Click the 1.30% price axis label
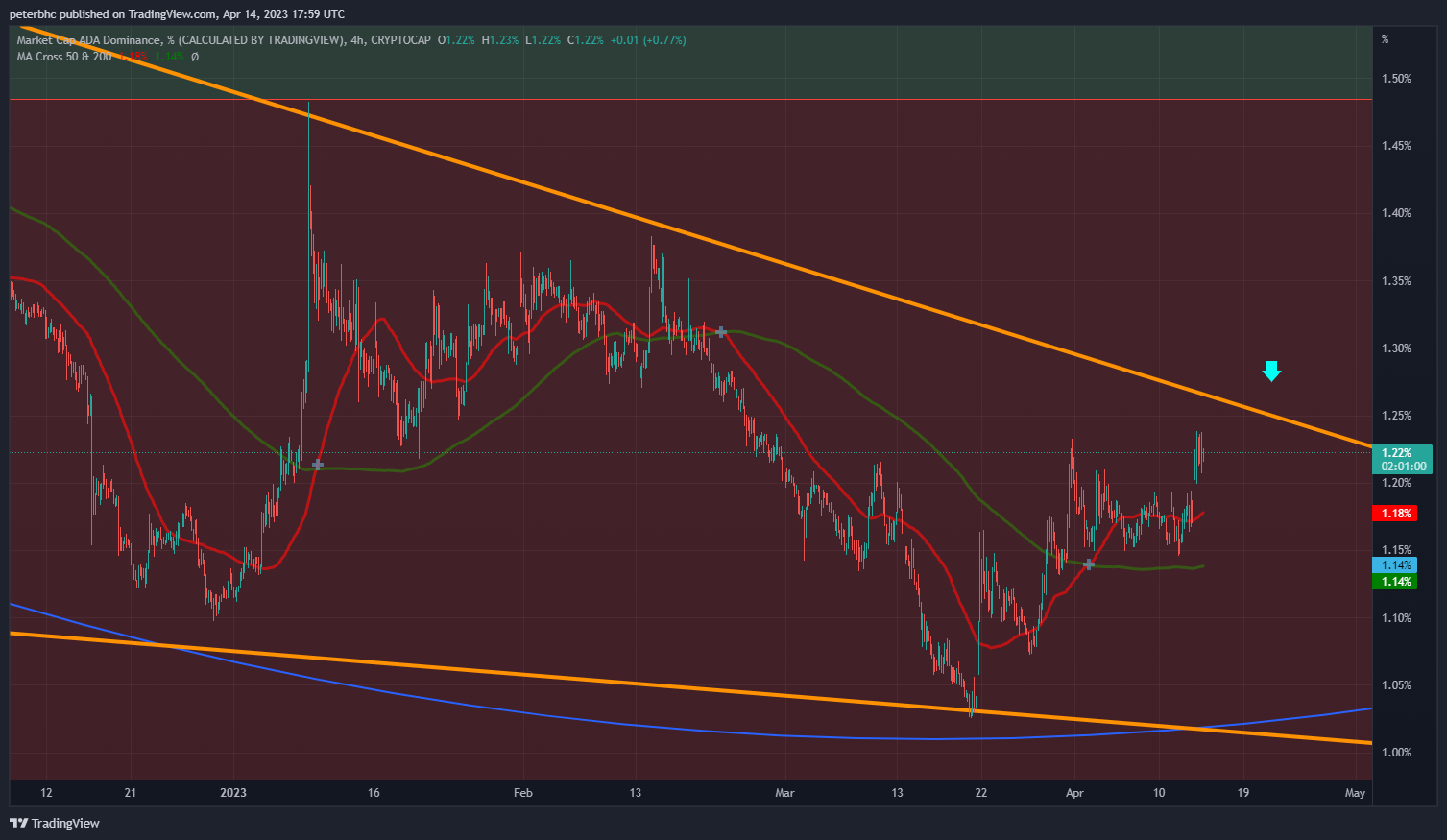This screenshot has height=840, width=1447. click(x=1396, y=348)
